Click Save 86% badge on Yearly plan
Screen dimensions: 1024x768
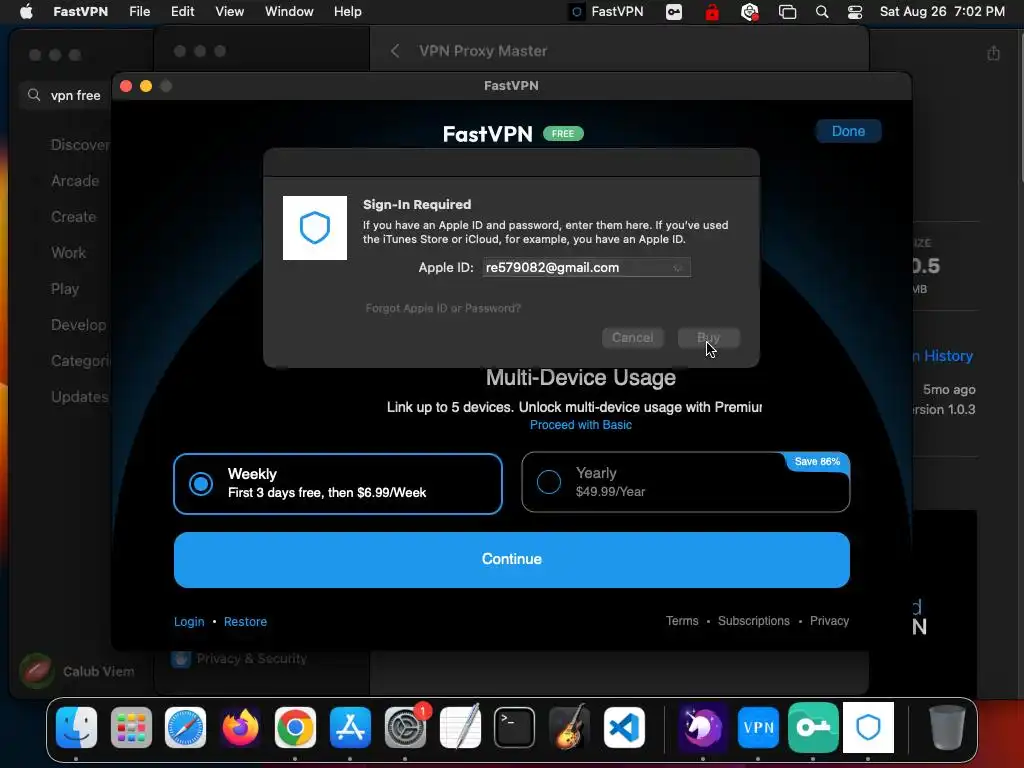coord(817,462)
